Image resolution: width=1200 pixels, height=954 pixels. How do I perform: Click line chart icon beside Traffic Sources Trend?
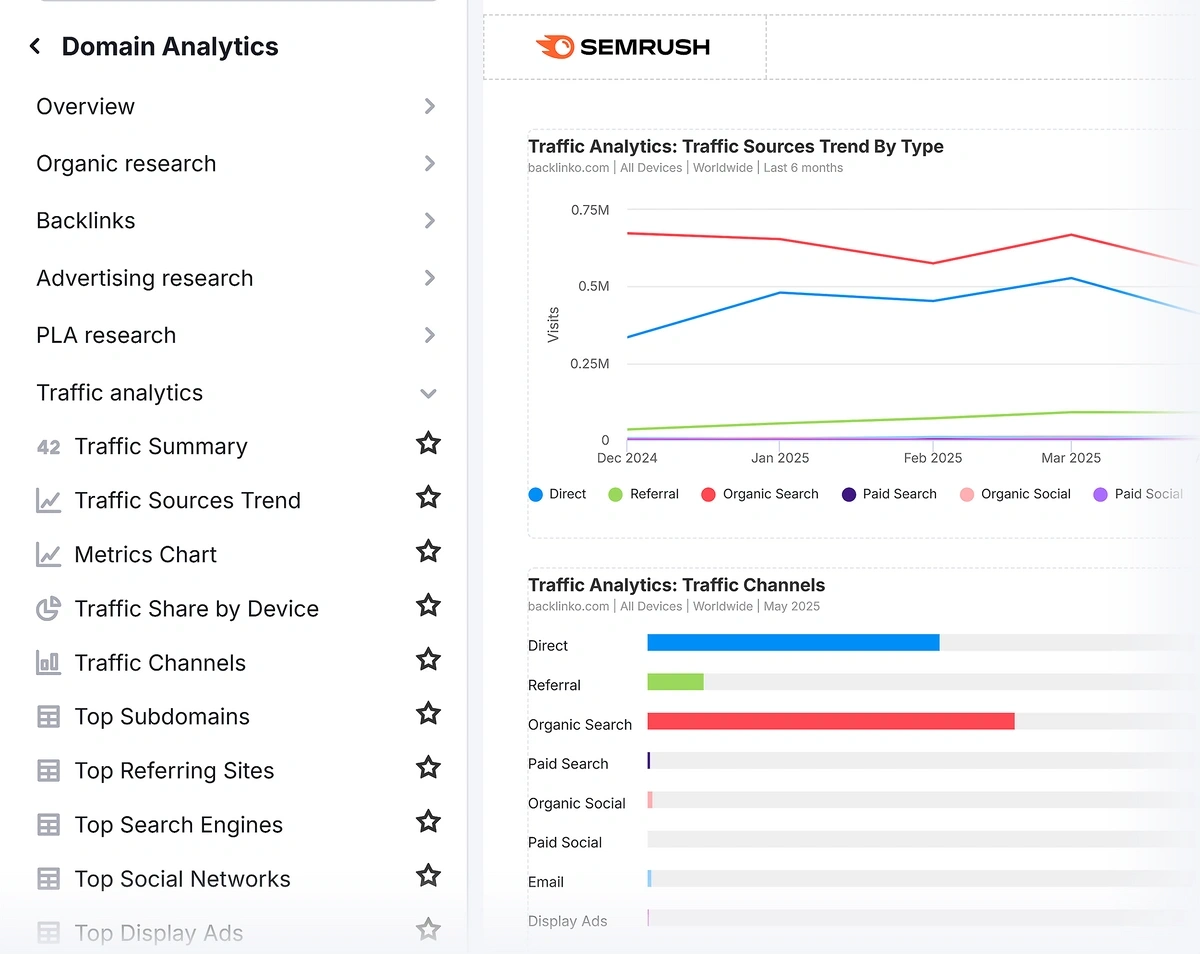(48, 501)
